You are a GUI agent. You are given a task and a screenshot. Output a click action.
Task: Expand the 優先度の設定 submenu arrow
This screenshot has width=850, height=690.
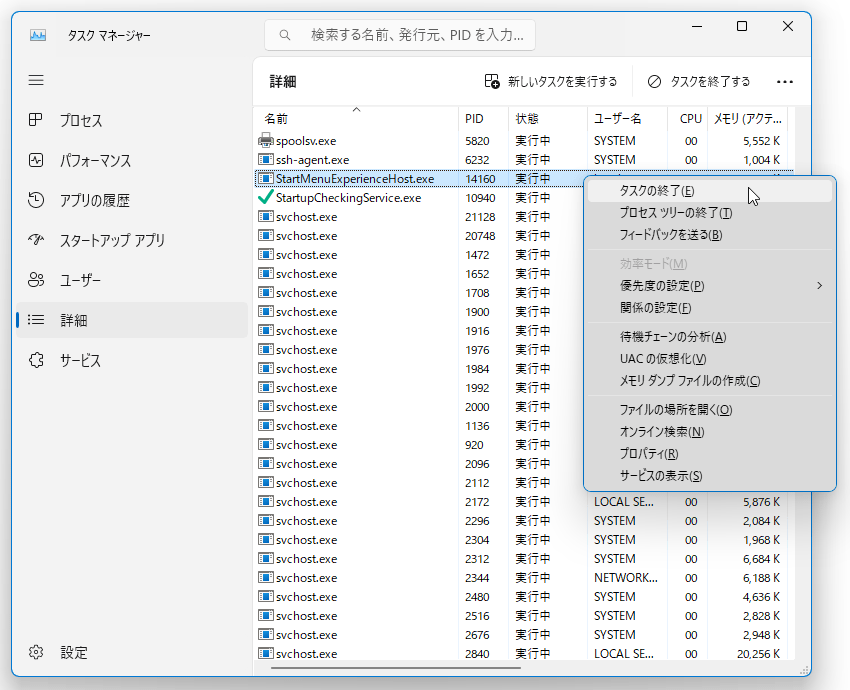pos(820,286)
